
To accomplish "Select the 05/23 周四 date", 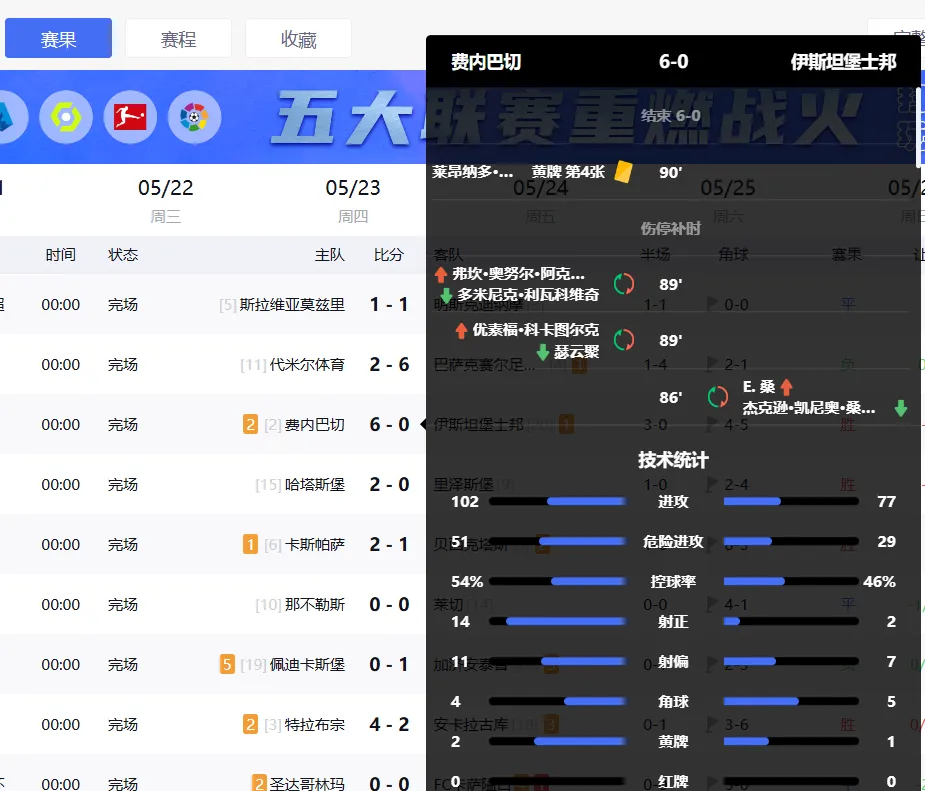I will click(353, 201).
